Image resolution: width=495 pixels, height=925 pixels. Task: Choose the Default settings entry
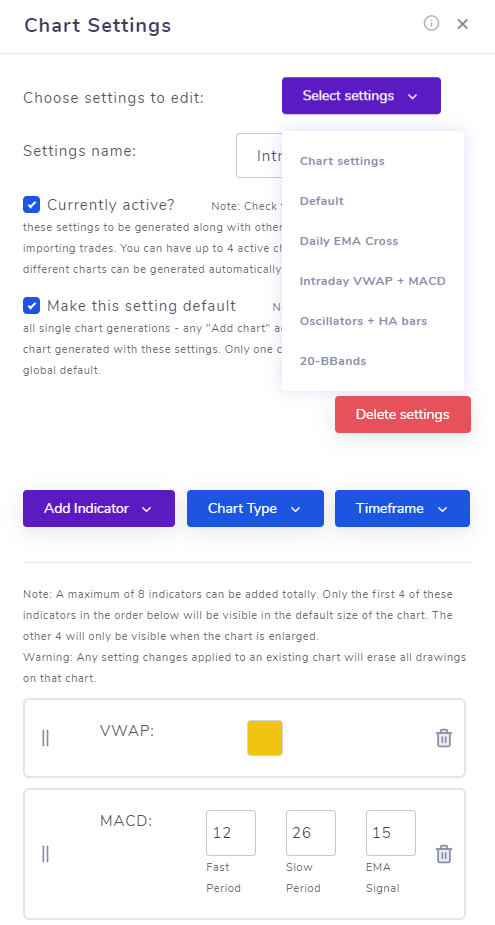click(322, 201)
